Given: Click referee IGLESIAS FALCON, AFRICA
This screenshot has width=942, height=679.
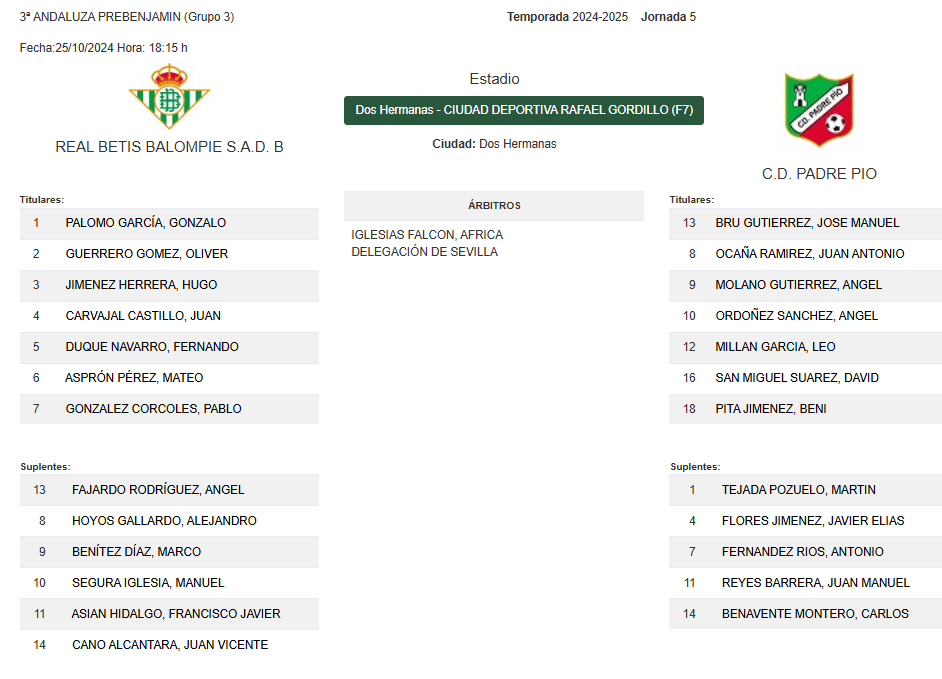Looking at the screenshot, I should tap(427, 235).
